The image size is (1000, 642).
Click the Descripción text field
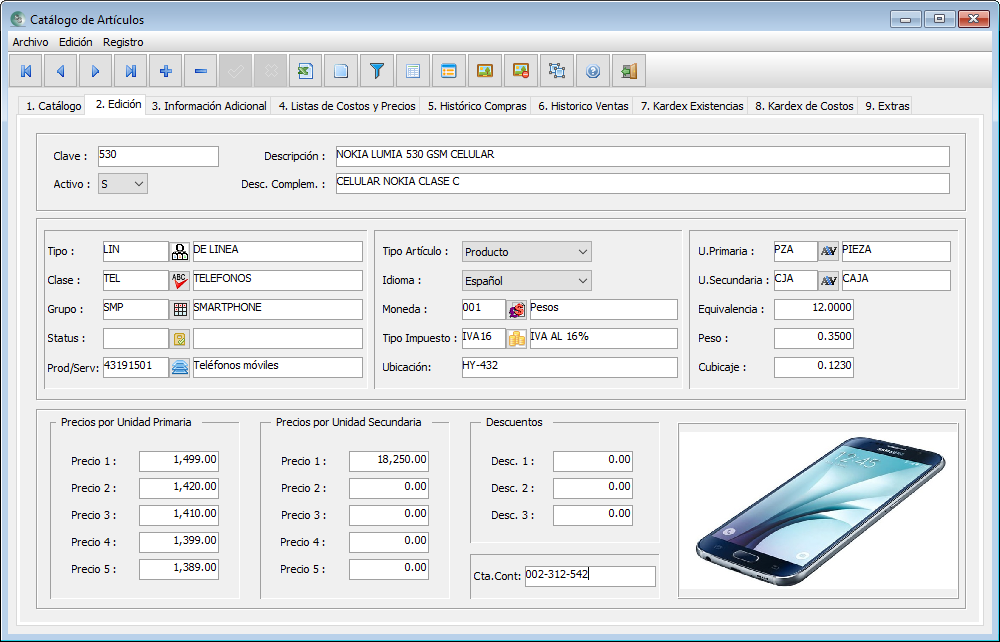tap(642, 156)
